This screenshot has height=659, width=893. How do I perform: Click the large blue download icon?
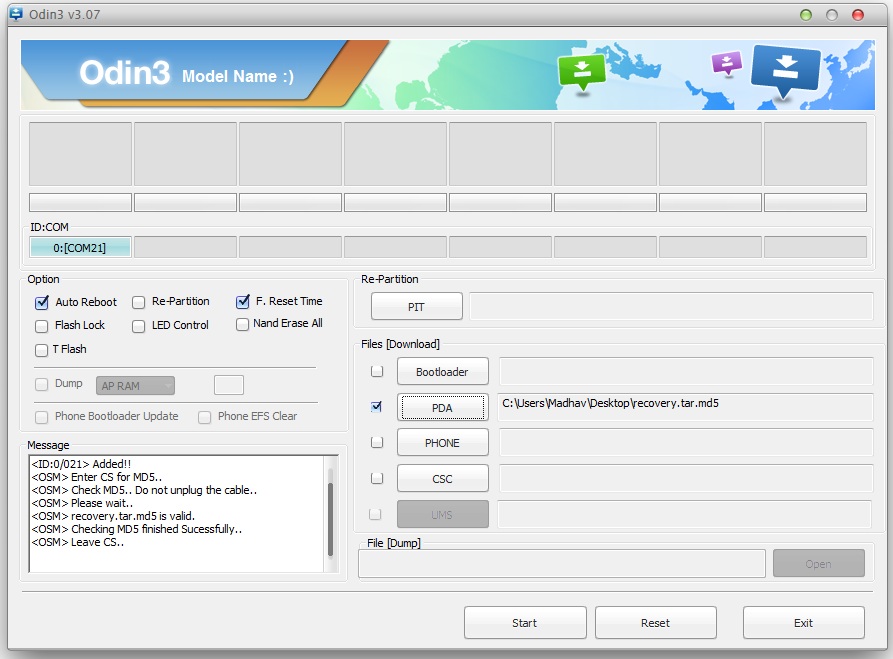(x=785, y=72)
